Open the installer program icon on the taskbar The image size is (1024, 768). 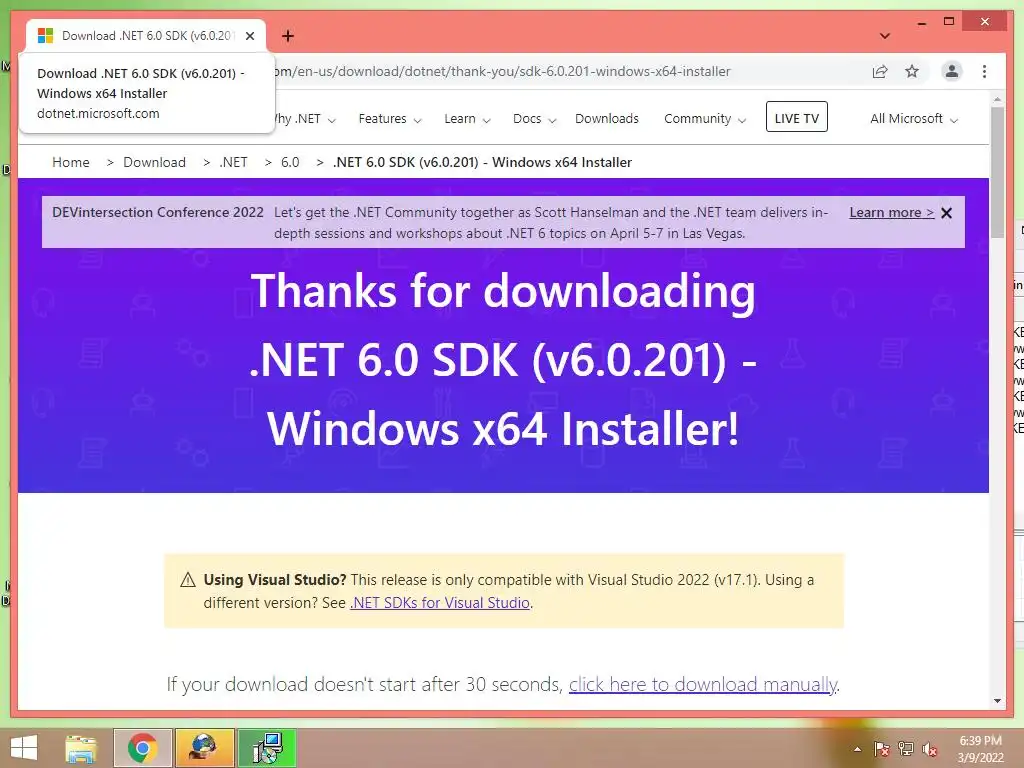point(266,748)
